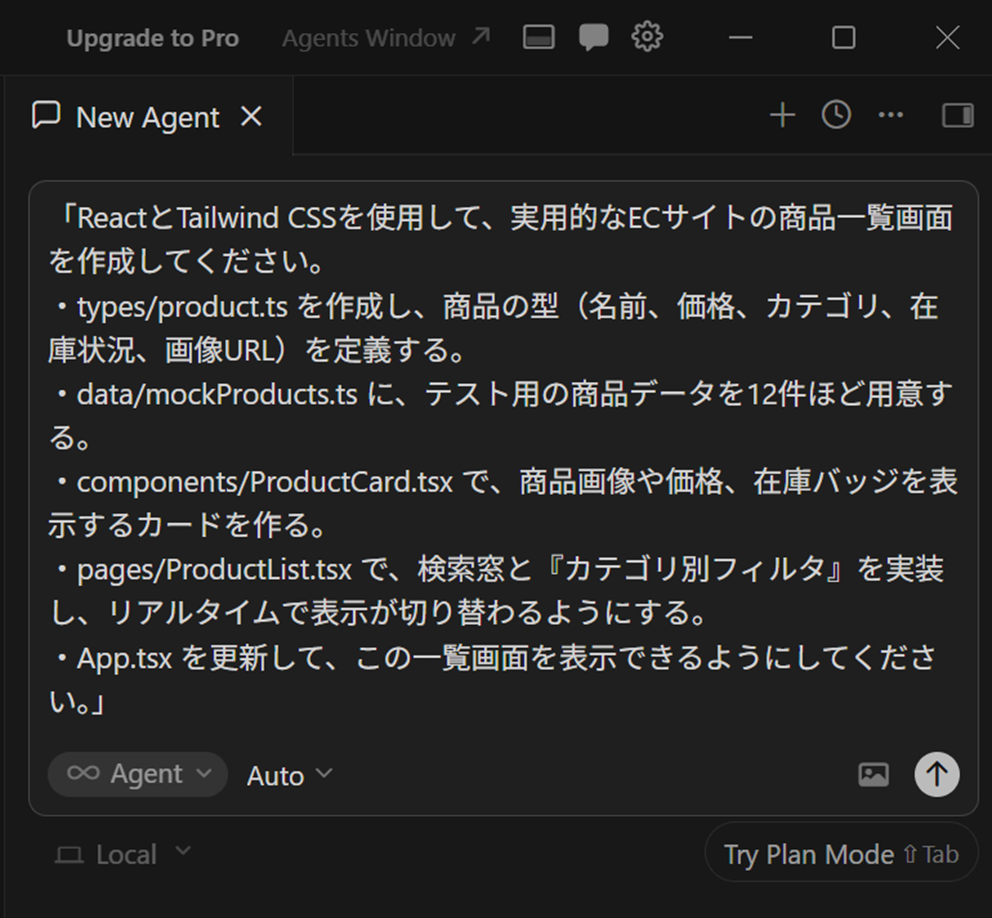
Task: Toggle the right sidebar panel icon
Action: click(957, 116)
